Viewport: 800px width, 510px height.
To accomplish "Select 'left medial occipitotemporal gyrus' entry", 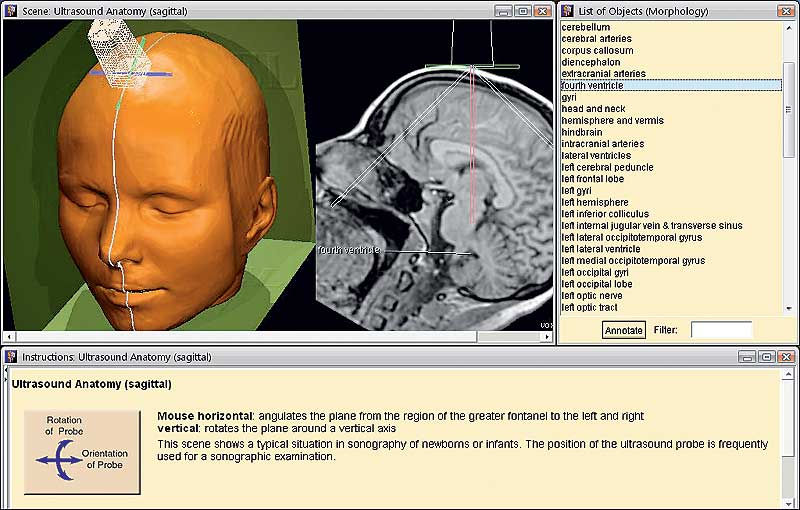I will (633, 261).
